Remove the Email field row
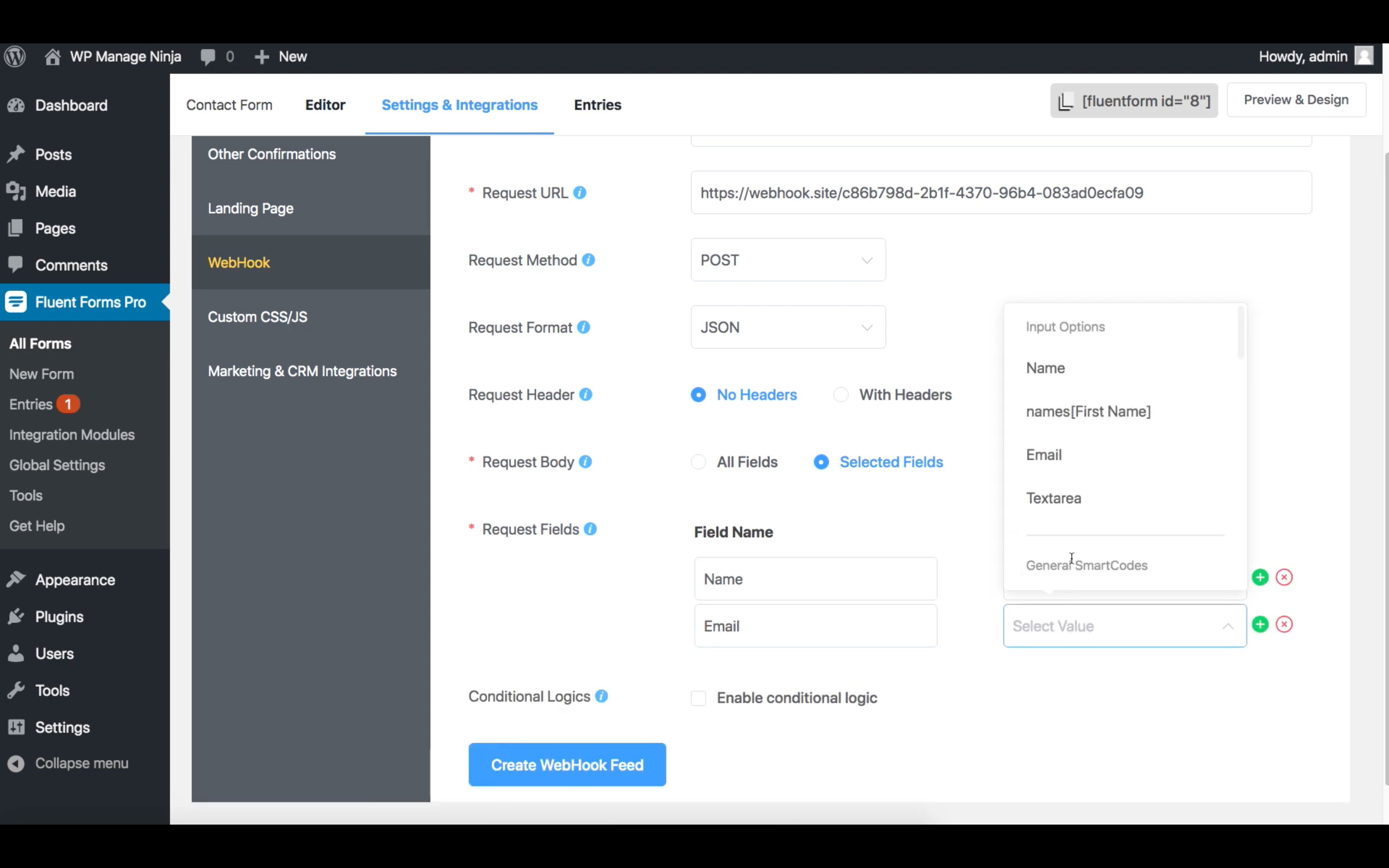Screen dimensions: 1389x868 point(1284,624)
